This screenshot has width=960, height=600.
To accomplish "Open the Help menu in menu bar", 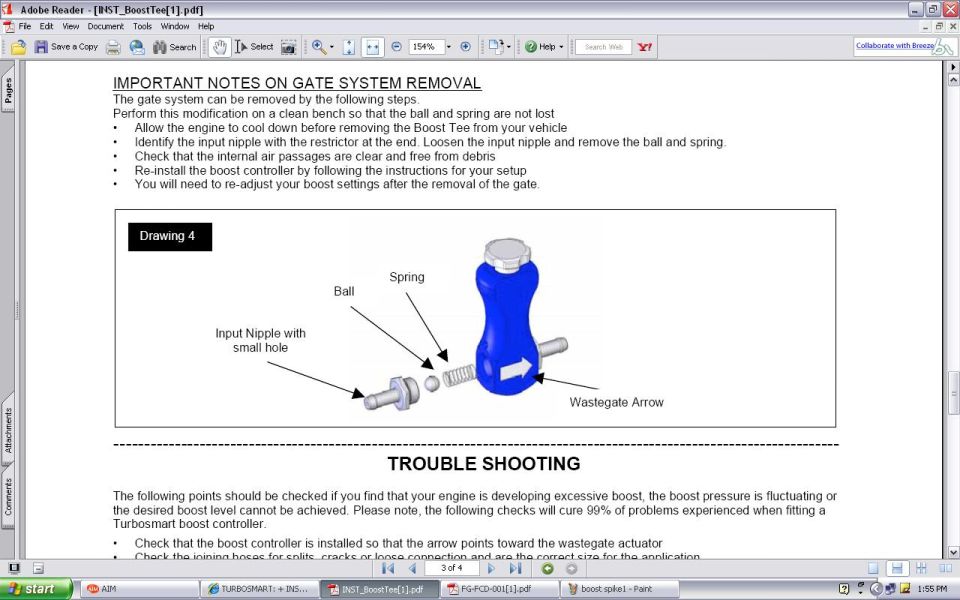I will [206, 26].
